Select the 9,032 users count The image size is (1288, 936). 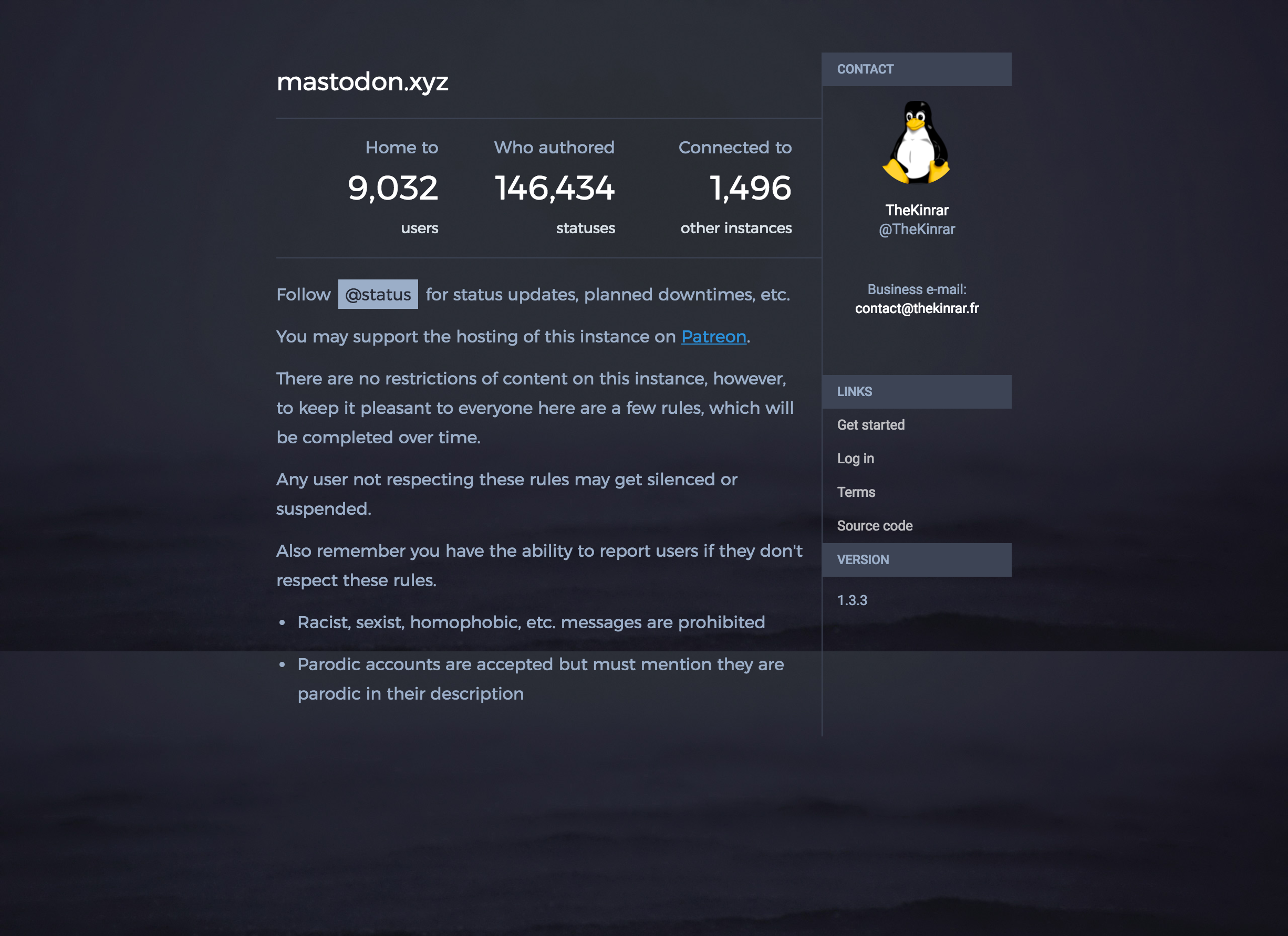point(392,188)
